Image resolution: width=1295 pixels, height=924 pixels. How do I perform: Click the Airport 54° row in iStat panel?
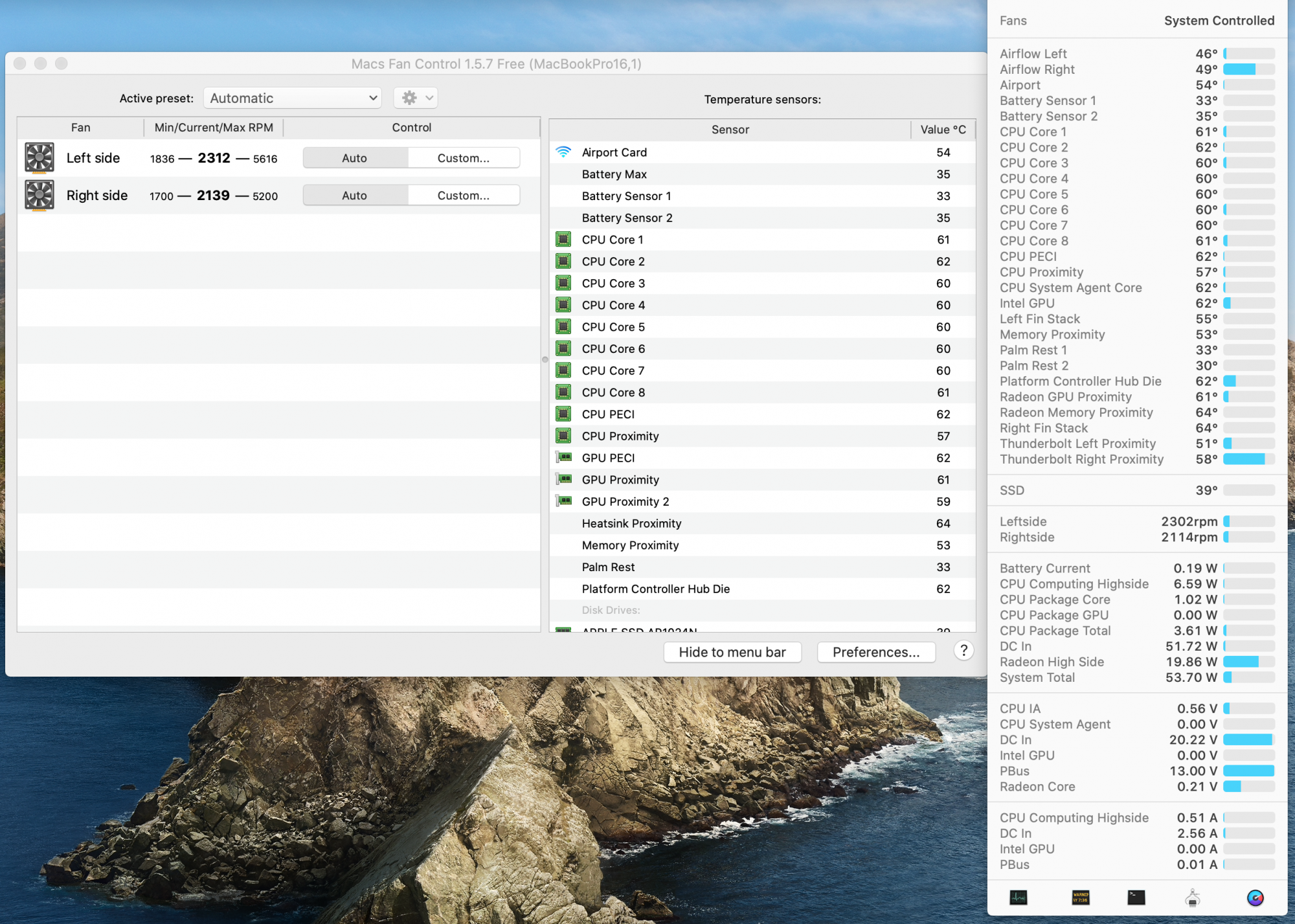coord(1137,85)
